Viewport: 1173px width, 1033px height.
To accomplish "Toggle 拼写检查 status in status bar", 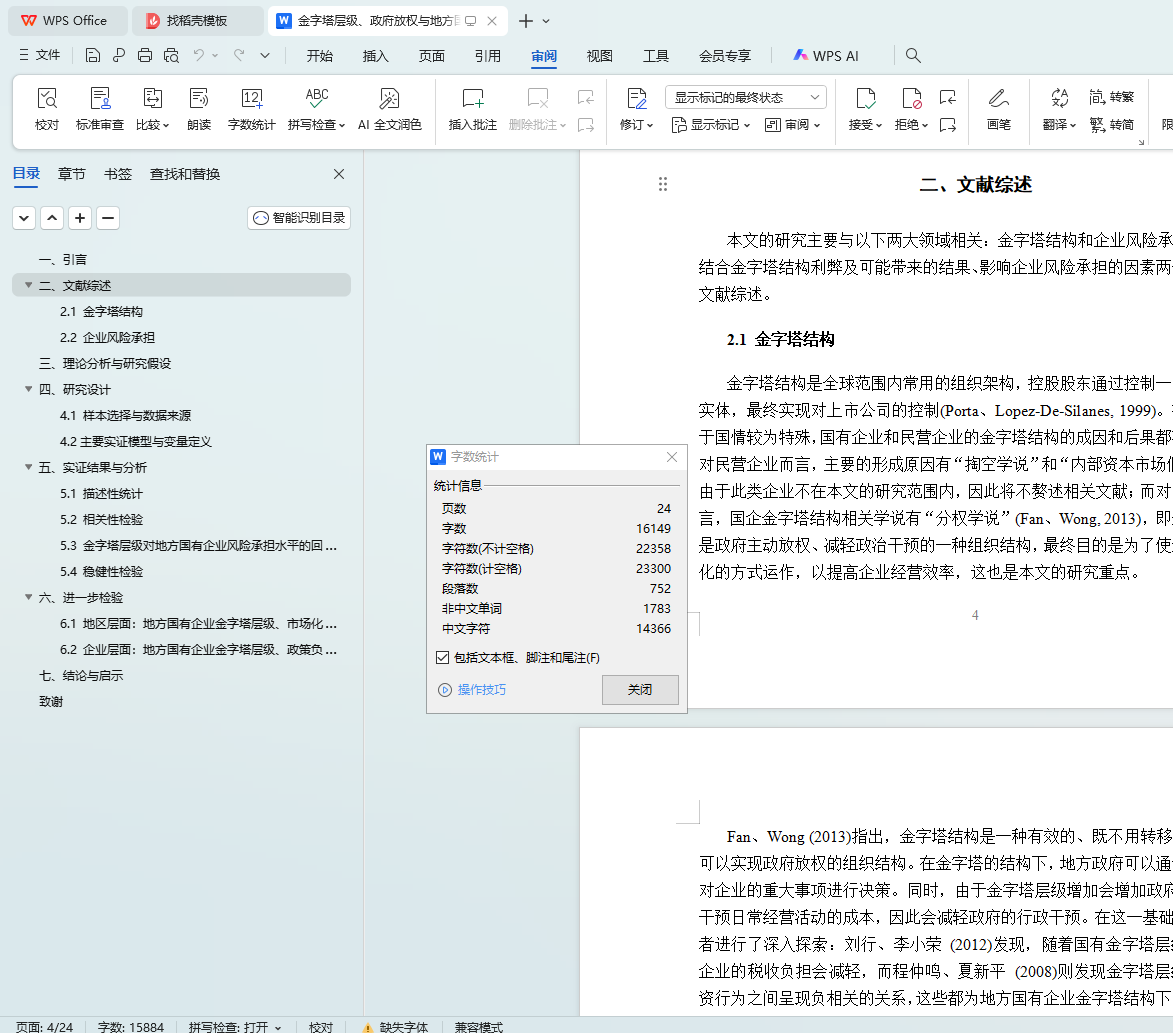I will (235, 1027).
